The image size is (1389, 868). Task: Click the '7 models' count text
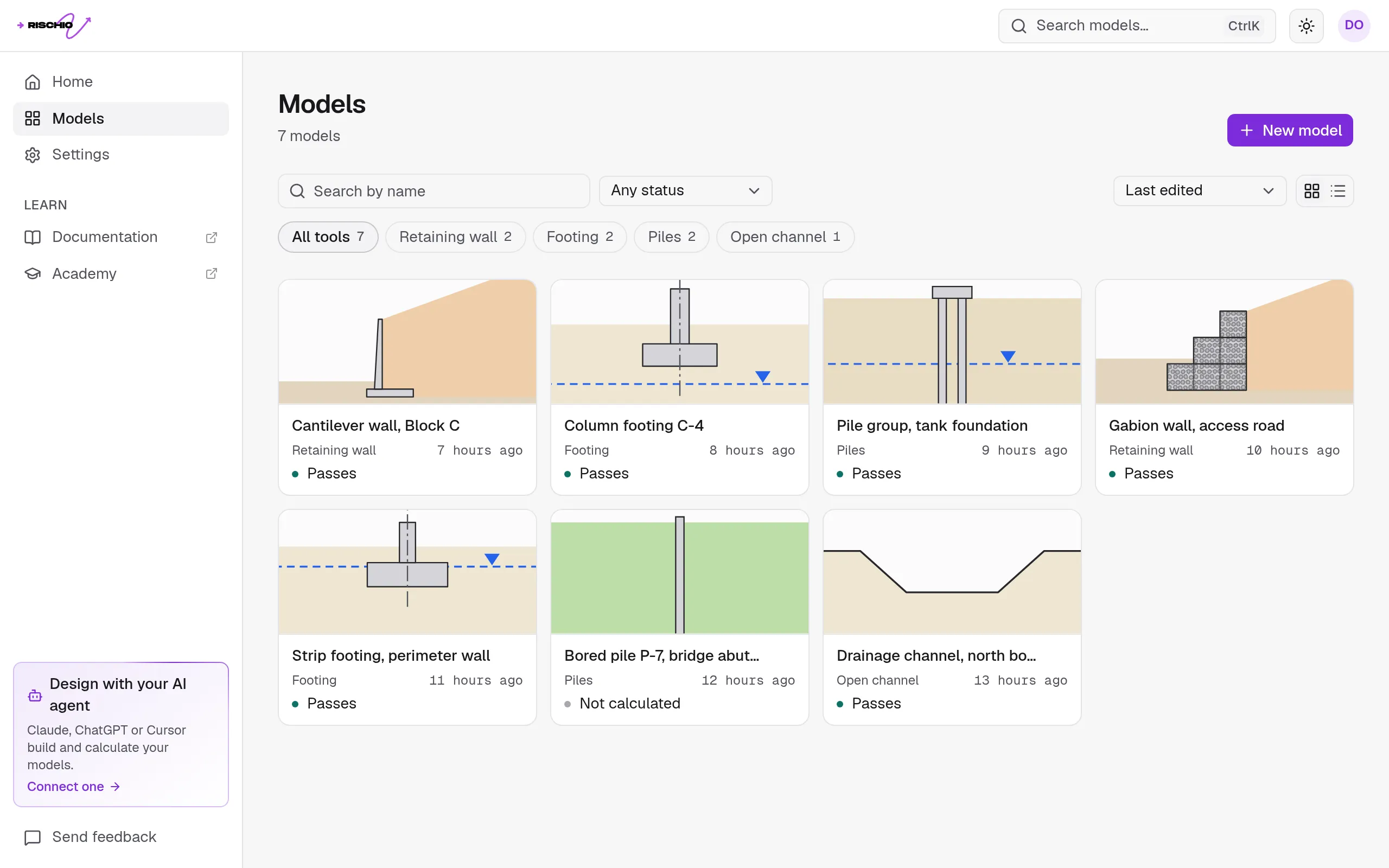click(309, 136)
